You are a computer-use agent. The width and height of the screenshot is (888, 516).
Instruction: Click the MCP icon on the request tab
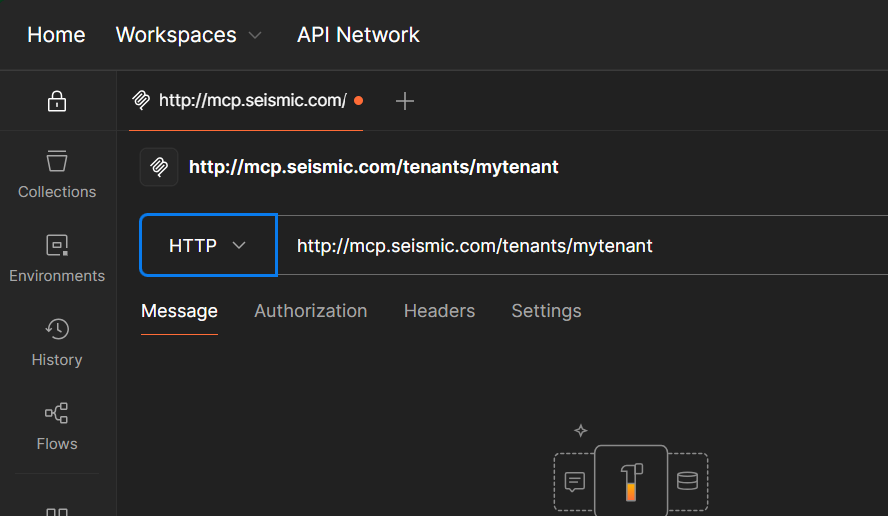(141, 100)
